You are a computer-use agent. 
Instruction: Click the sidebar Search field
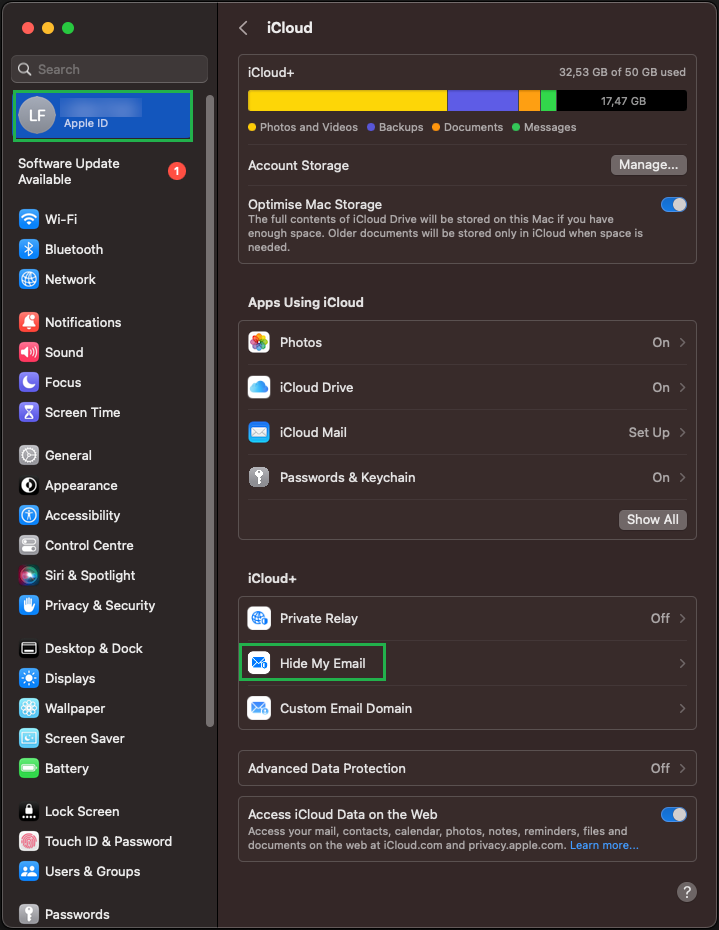click(x=109, y=69)
